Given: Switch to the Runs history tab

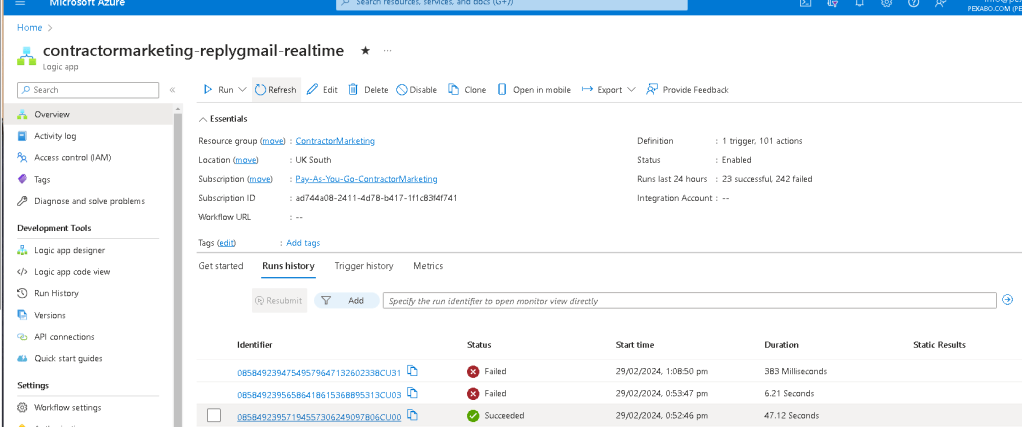Looking at the screenshot, I should coord(288,266).
